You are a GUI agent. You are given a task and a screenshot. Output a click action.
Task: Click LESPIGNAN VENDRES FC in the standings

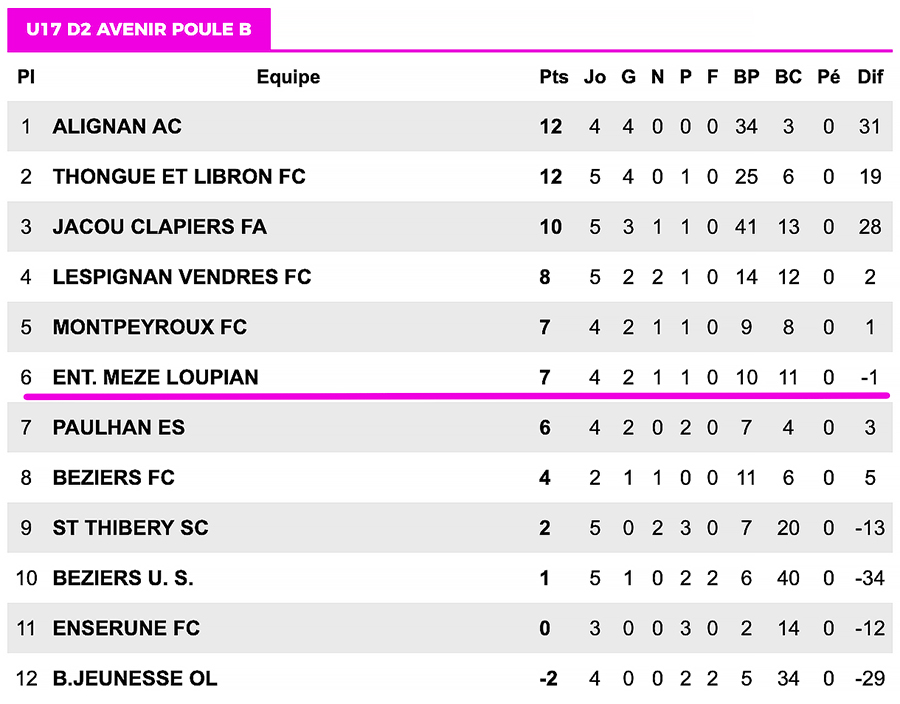(182, 277)
